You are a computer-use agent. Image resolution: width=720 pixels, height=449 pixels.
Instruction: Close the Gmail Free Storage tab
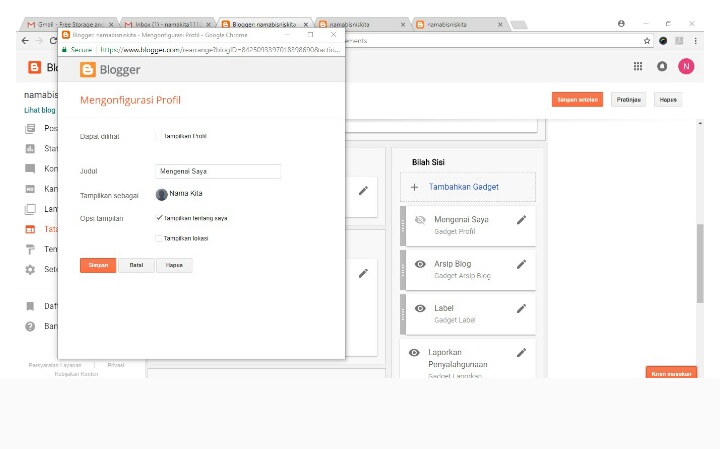pos(111,24)
